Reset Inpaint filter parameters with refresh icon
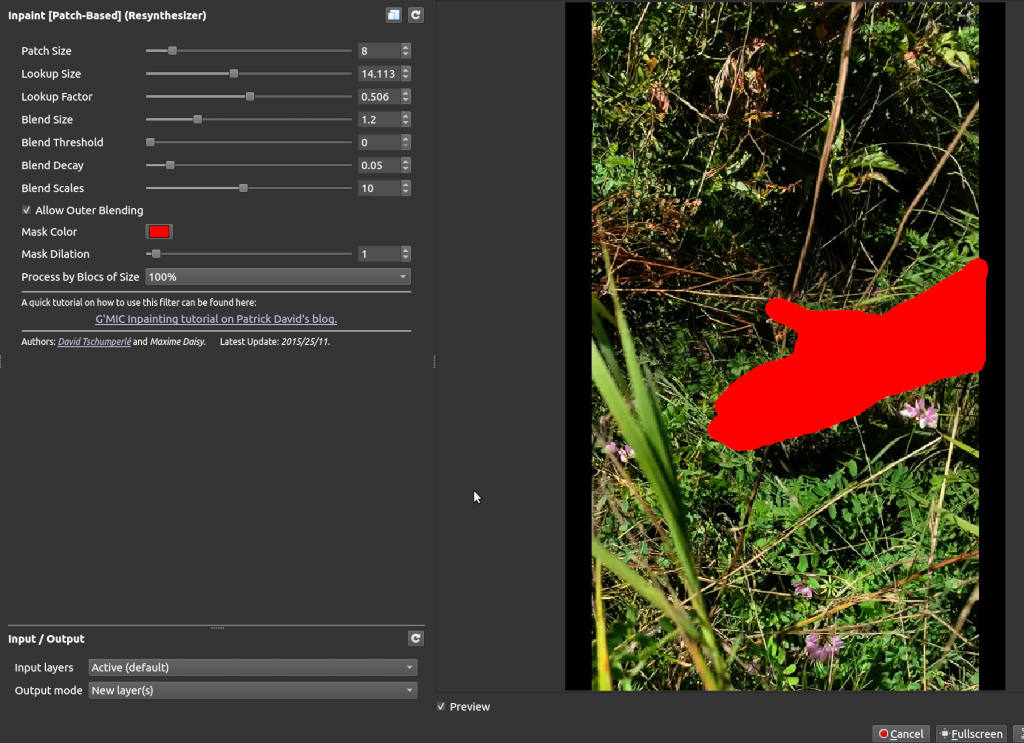This screenshot has height=743, width=1024. 415,15
